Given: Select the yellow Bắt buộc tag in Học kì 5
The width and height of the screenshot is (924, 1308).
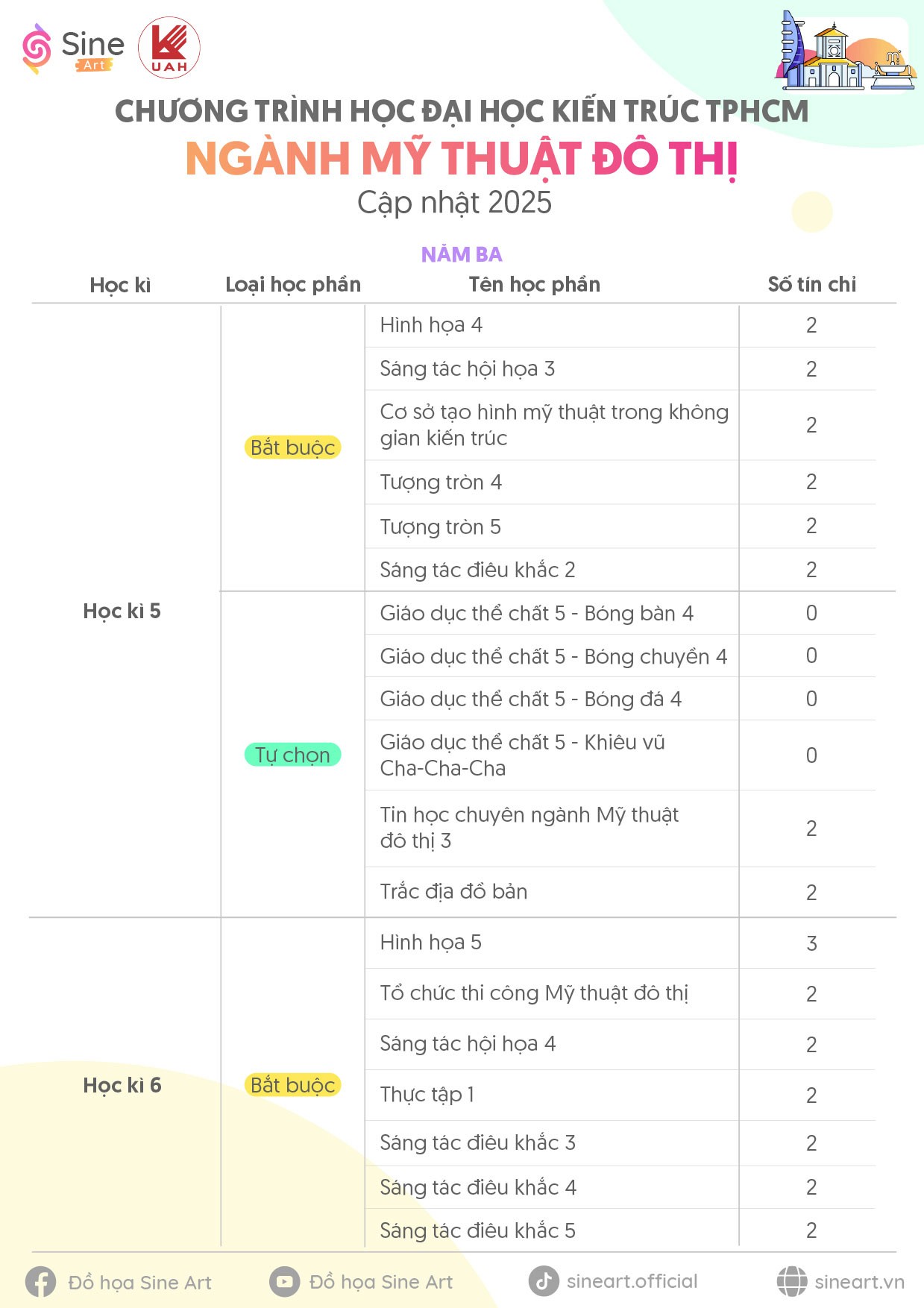Looking at the screenshot, I should pos(292,447).
